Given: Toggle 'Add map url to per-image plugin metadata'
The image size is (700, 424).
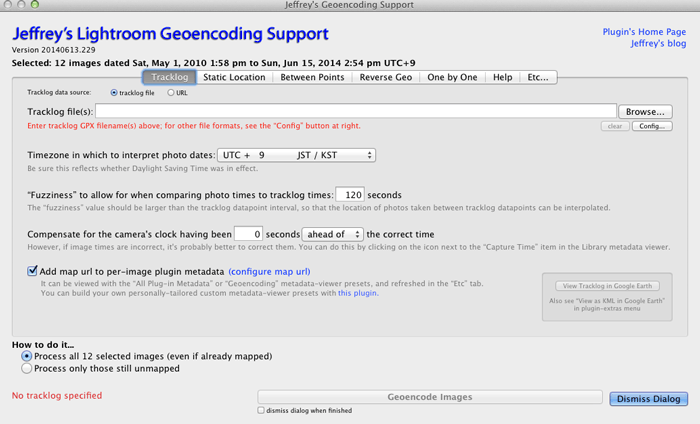Looking at the screenshot, I should pos(32,271).
